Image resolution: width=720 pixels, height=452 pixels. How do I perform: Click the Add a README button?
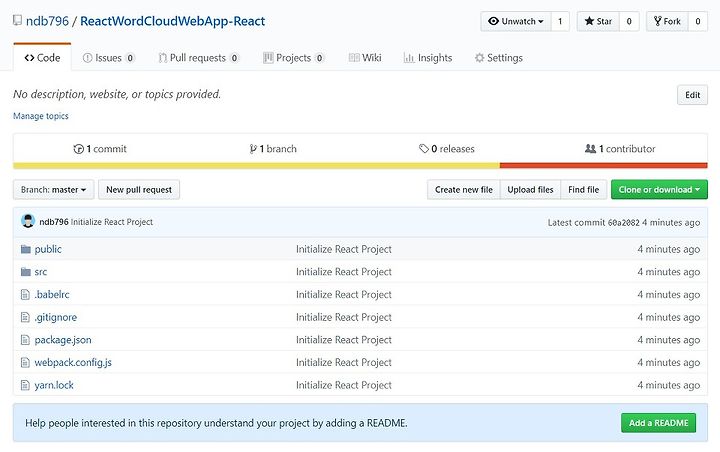point(658,423)
